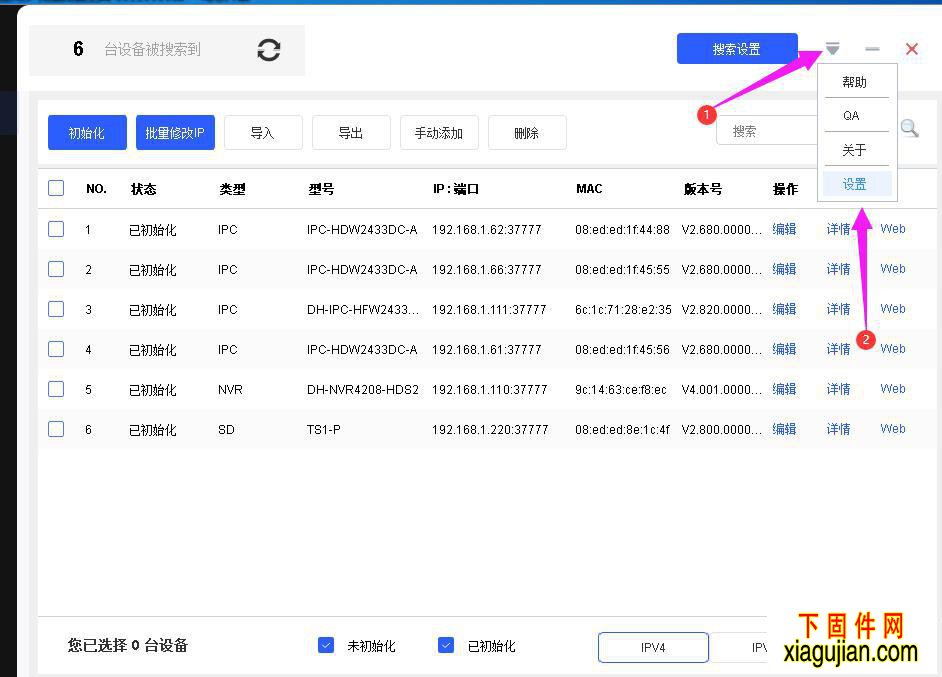Check the box for device row 3
This screenshot has height=677, width=942.
pos(56,309)
